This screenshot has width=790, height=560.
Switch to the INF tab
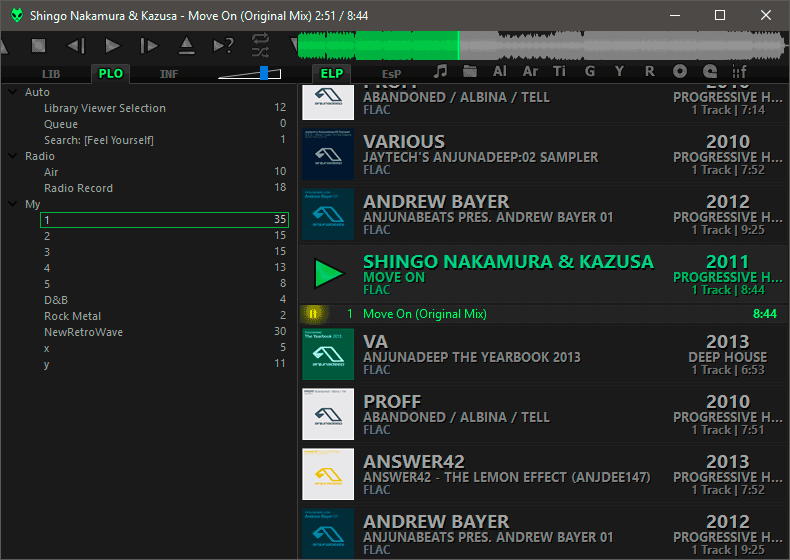pos(169,74)
